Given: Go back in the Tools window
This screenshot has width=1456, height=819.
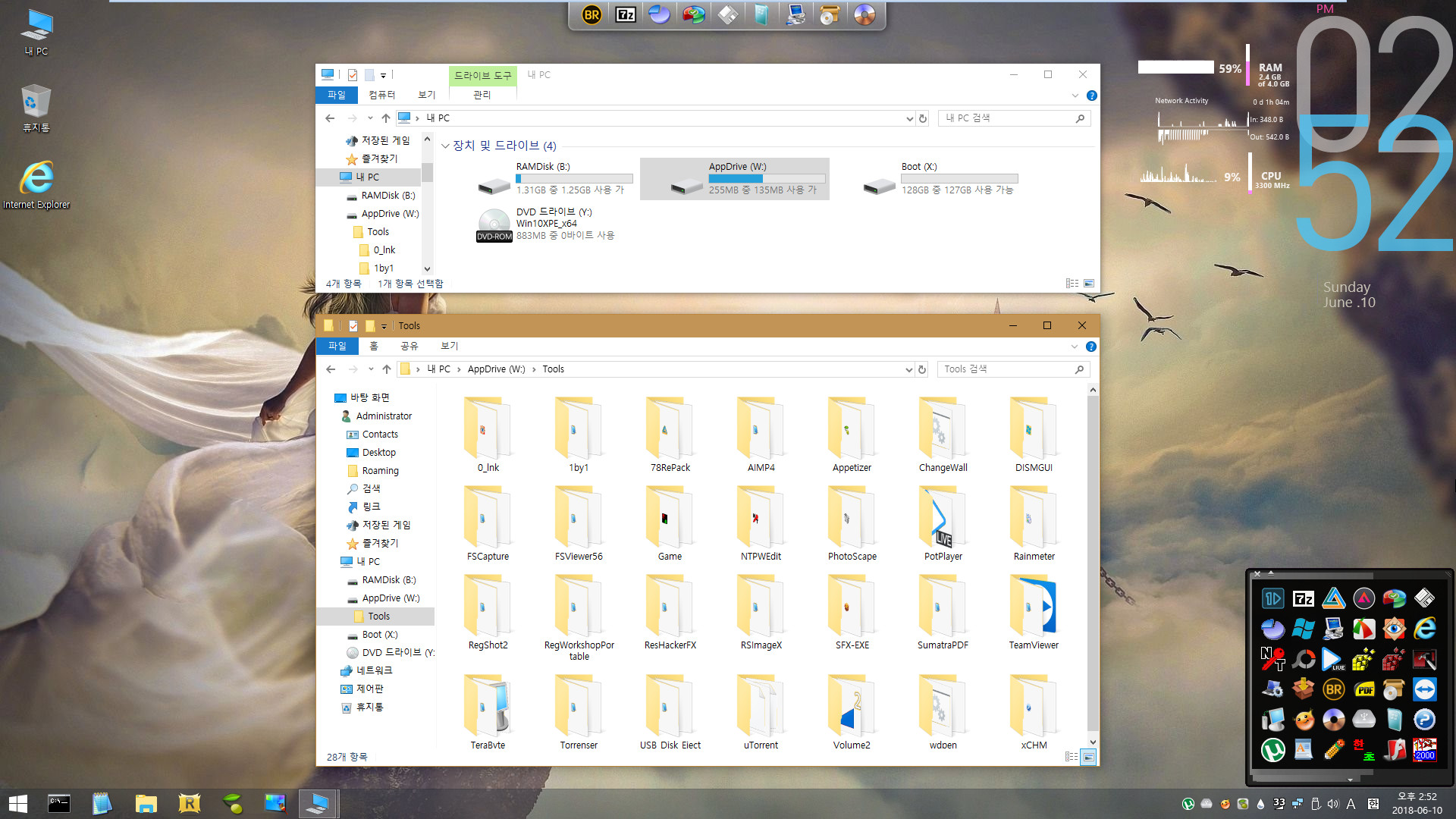Looking at the screenshot, I should (331, 369).
